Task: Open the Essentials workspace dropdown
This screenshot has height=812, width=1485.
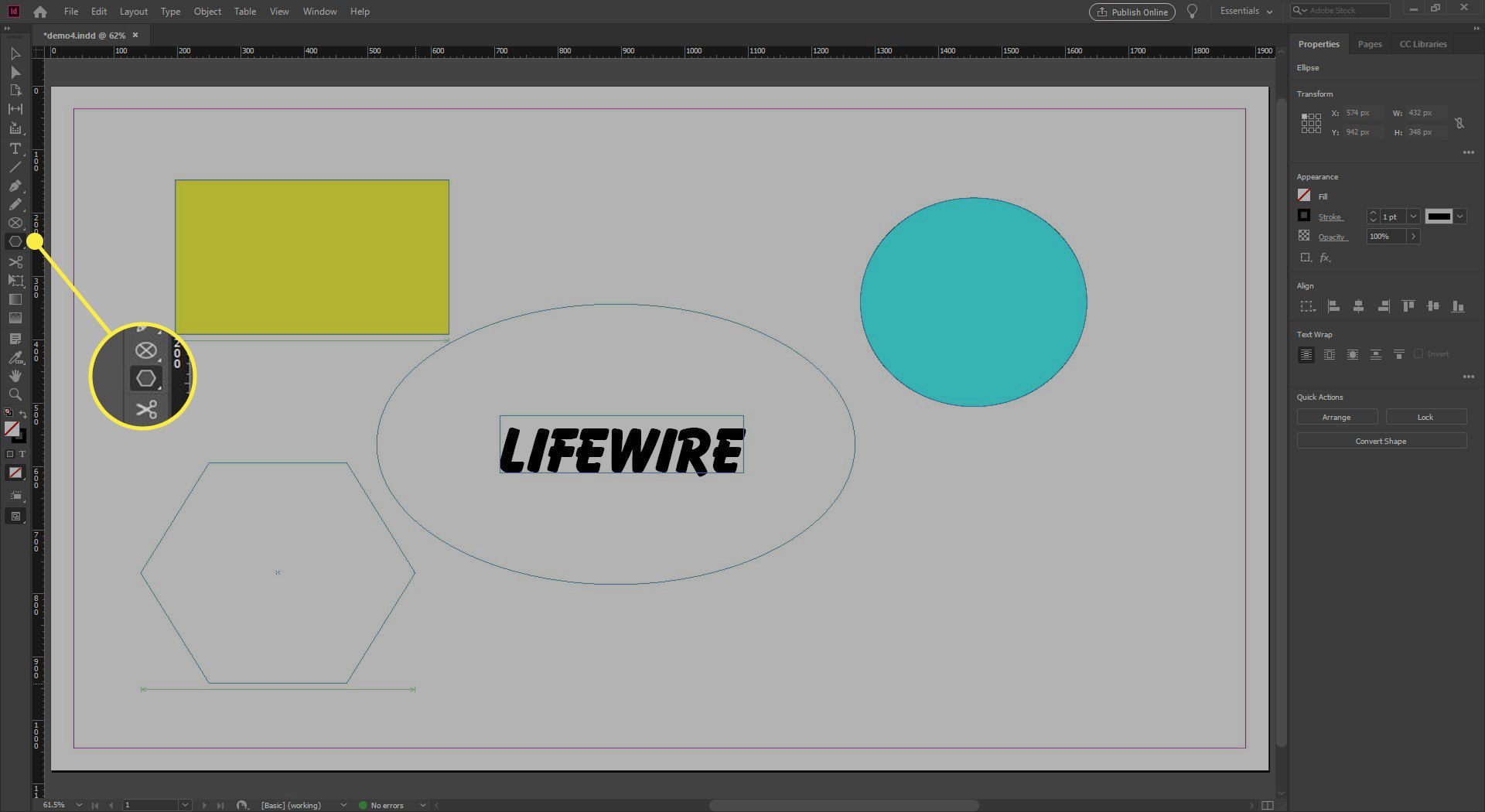Action: [1245, 11]
